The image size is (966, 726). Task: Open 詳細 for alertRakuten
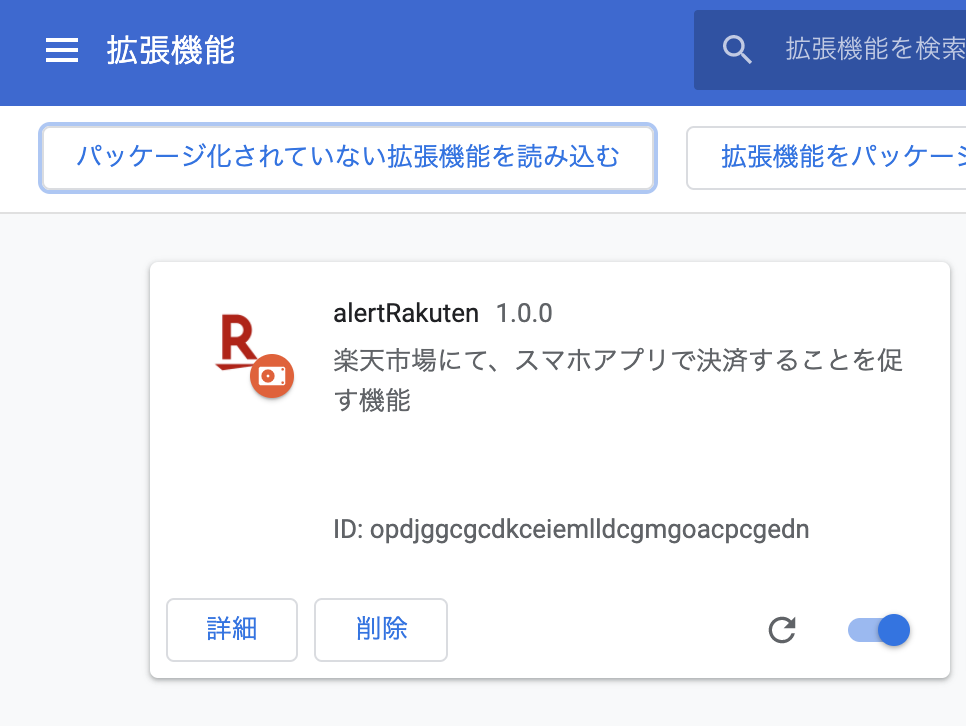click(x=232, y=629)
